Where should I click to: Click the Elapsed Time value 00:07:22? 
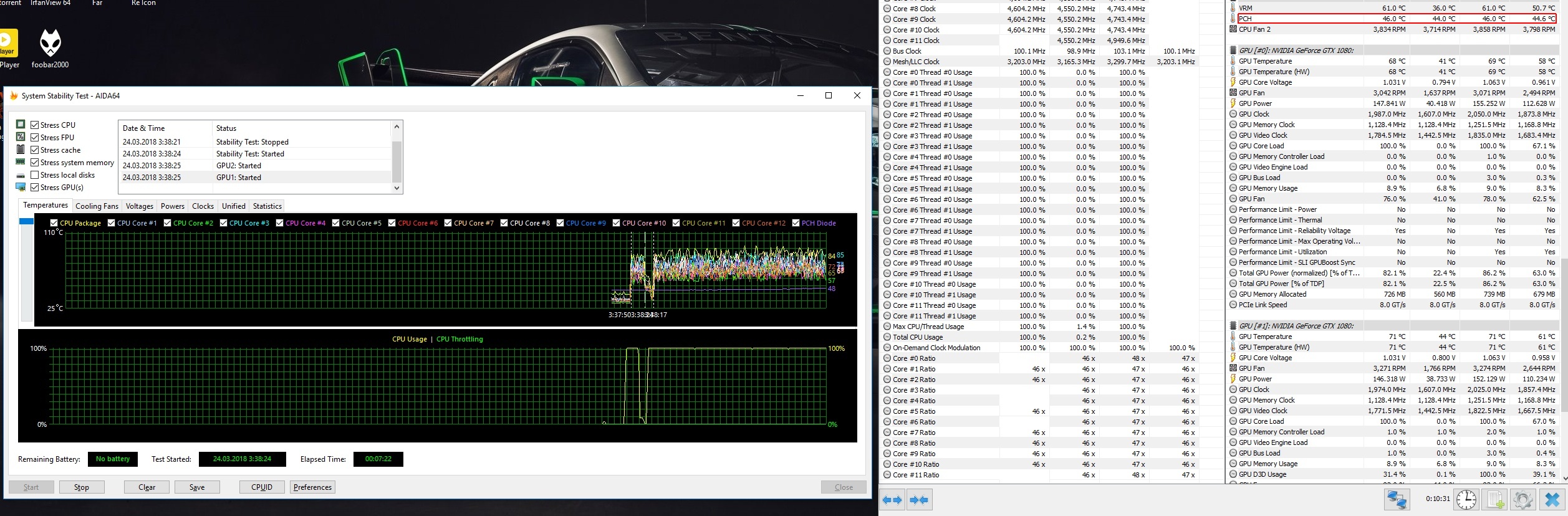pos(378,459)
